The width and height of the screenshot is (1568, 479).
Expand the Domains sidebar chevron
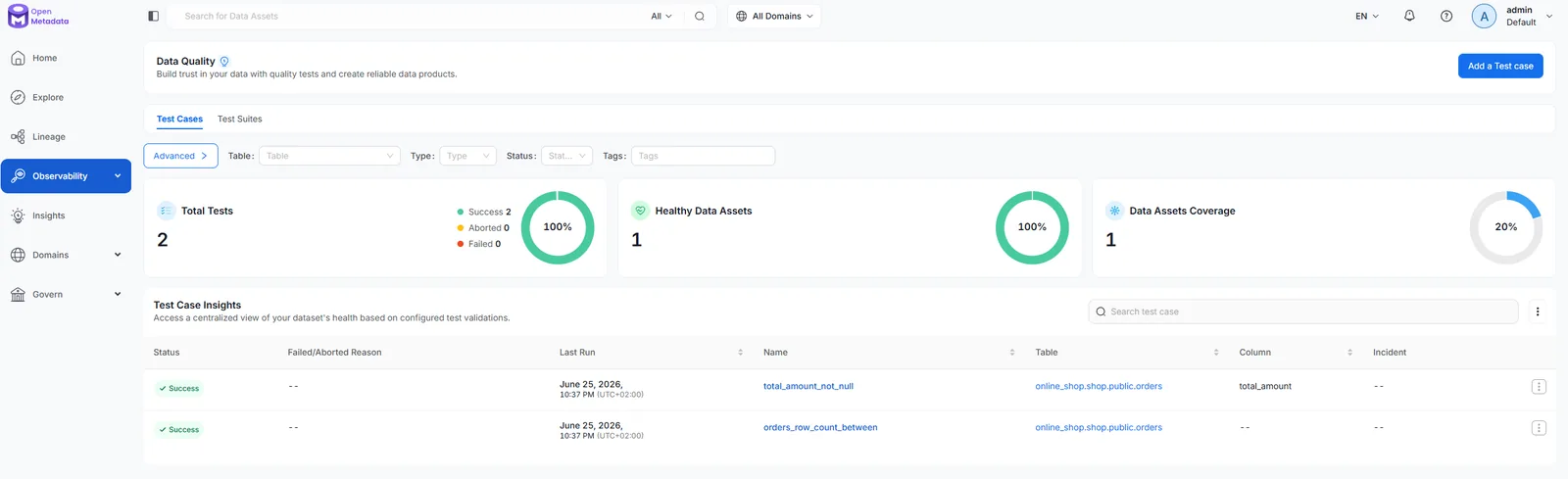(118, 255)
